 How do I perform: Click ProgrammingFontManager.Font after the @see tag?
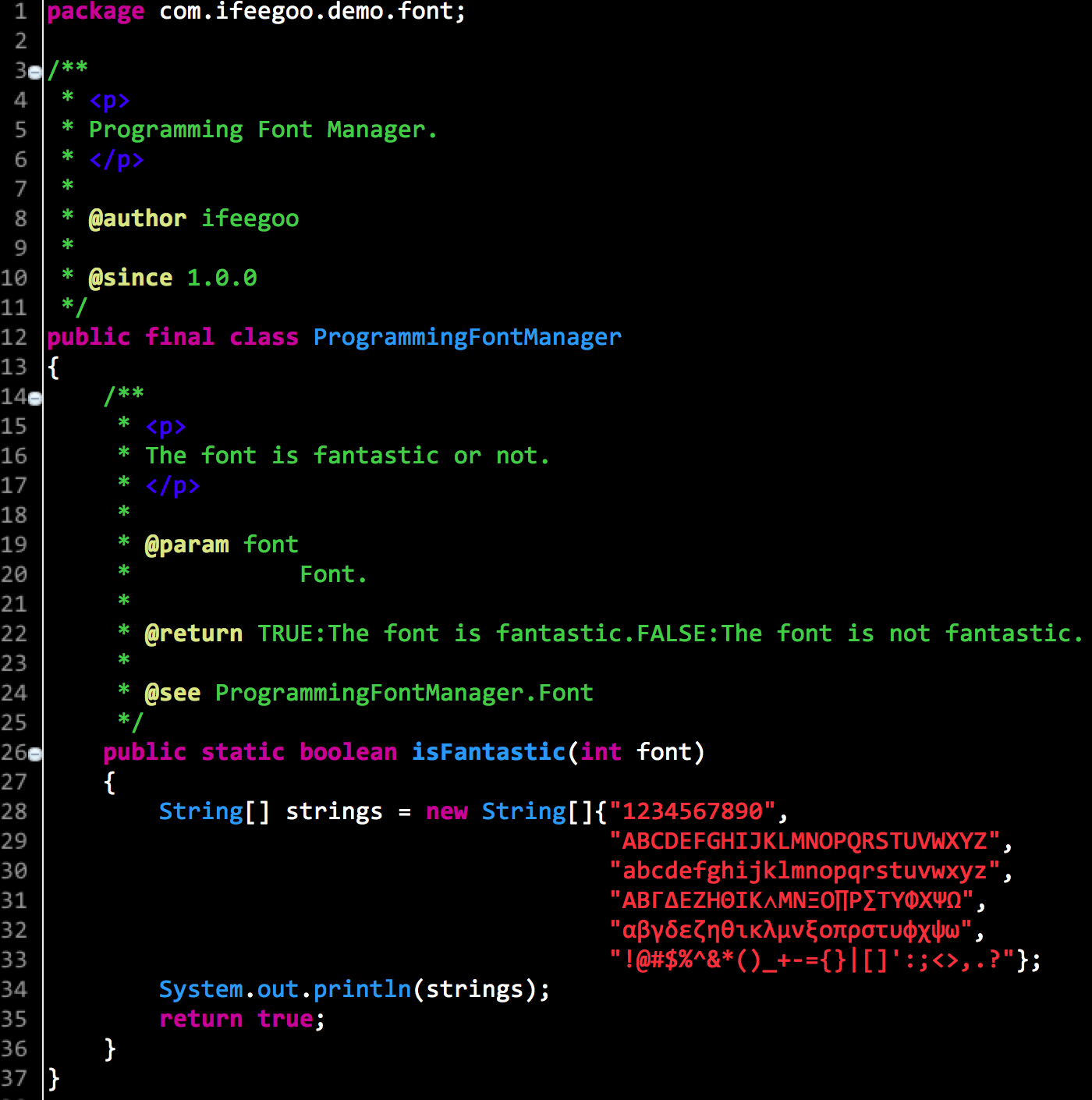point(403,693)
